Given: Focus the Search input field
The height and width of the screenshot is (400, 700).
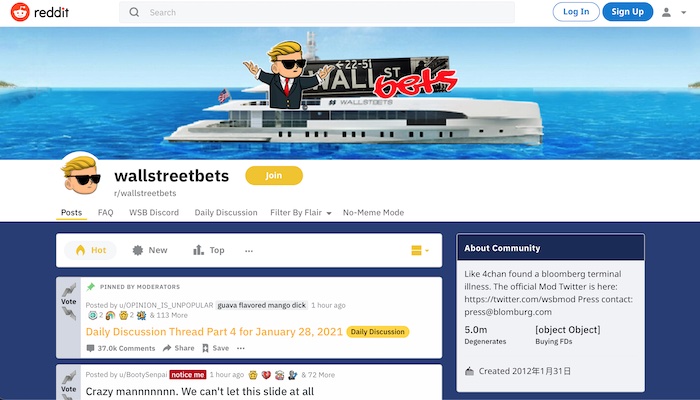Looking at the screenshot, I should coord(317,12).
